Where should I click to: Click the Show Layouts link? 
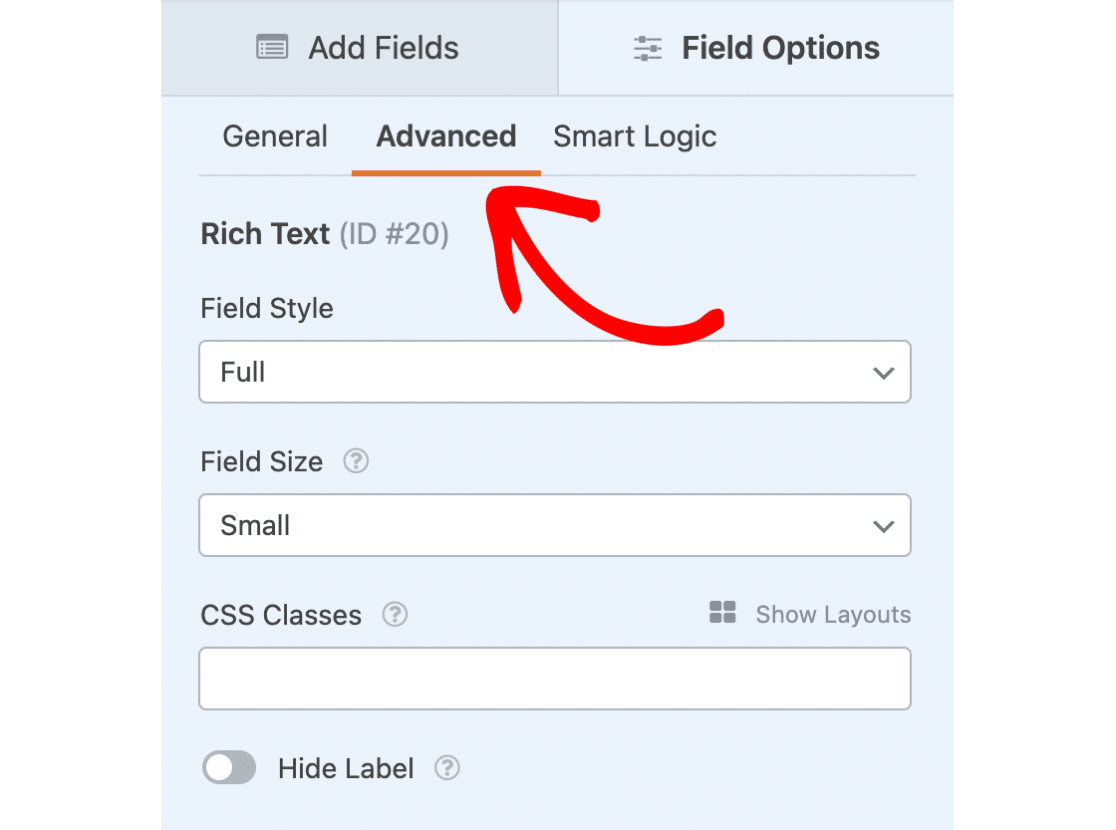(833, 614)
